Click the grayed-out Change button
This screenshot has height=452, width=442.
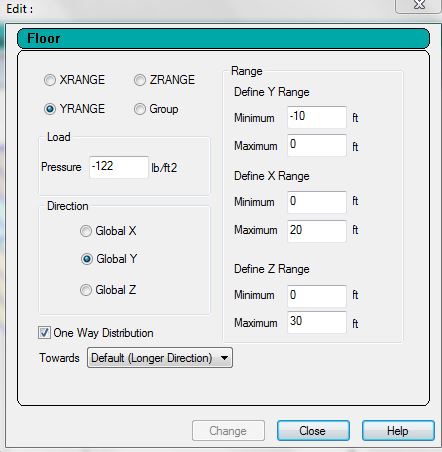point(228,431)
